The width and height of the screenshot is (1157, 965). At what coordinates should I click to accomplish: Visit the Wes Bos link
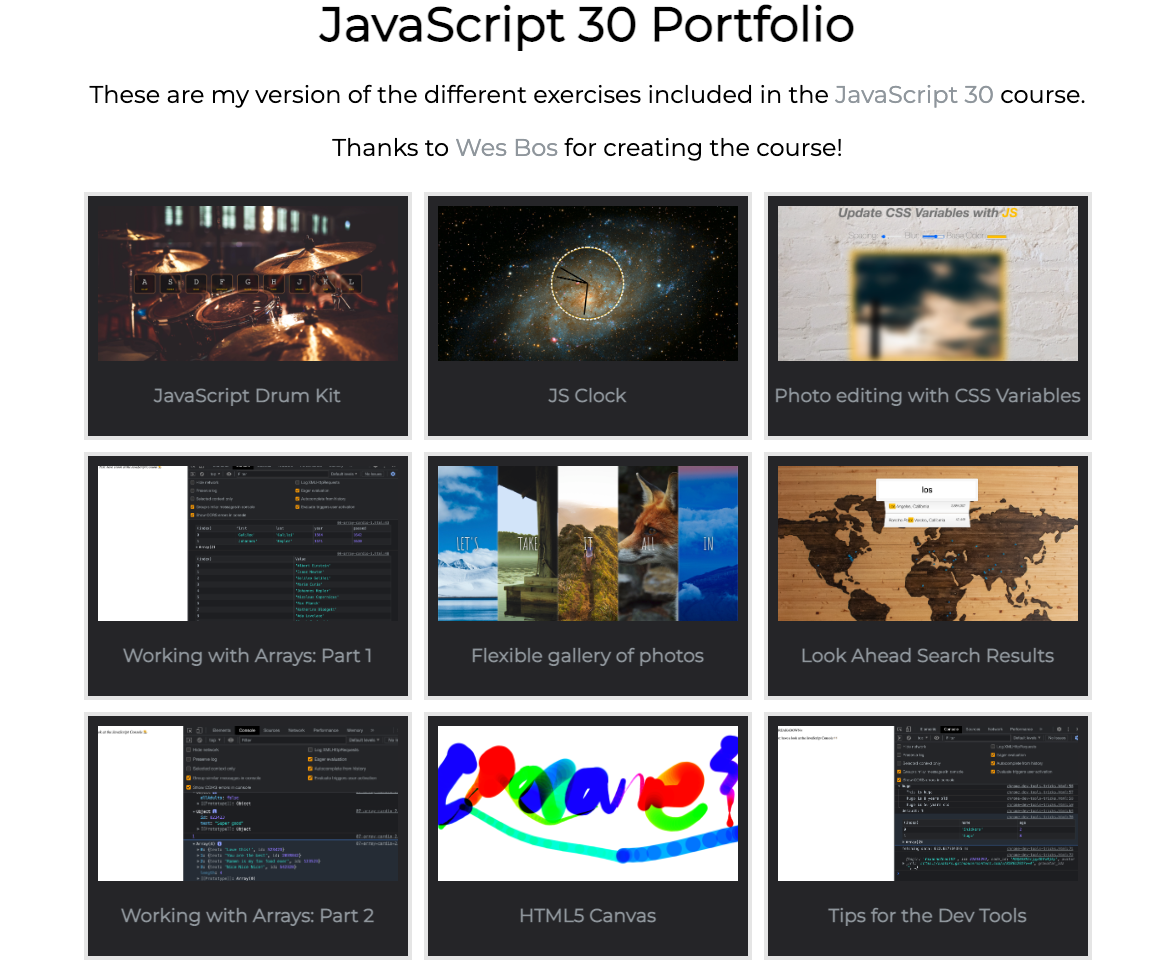(506, 148)
